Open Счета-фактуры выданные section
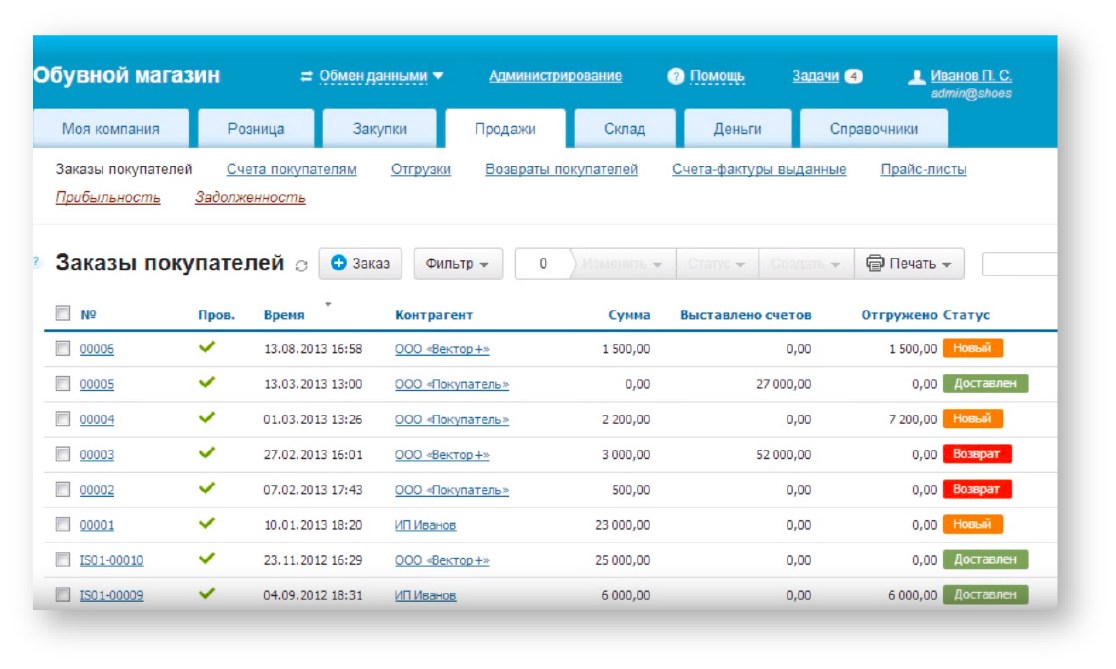The width and height of the screenshot is (1116, 669). tap(759, 169)
